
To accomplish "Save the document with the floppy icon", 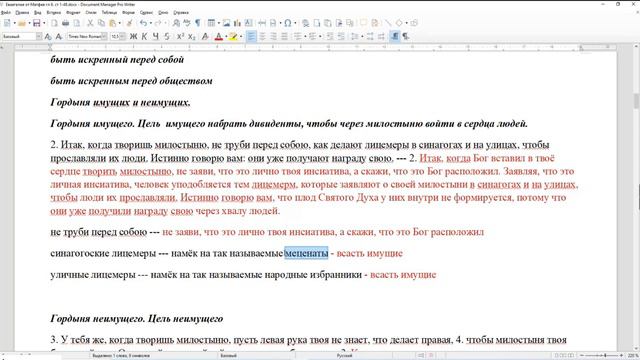I will [x=37, y=23].
